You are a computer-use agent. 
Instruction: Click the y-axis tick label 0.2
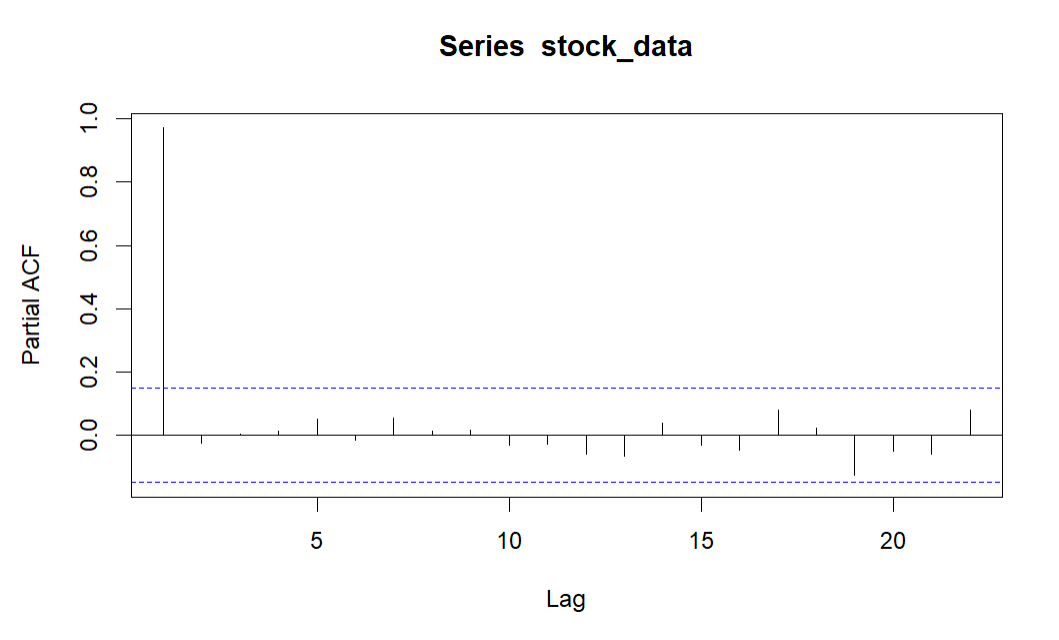tap(89, 372)
